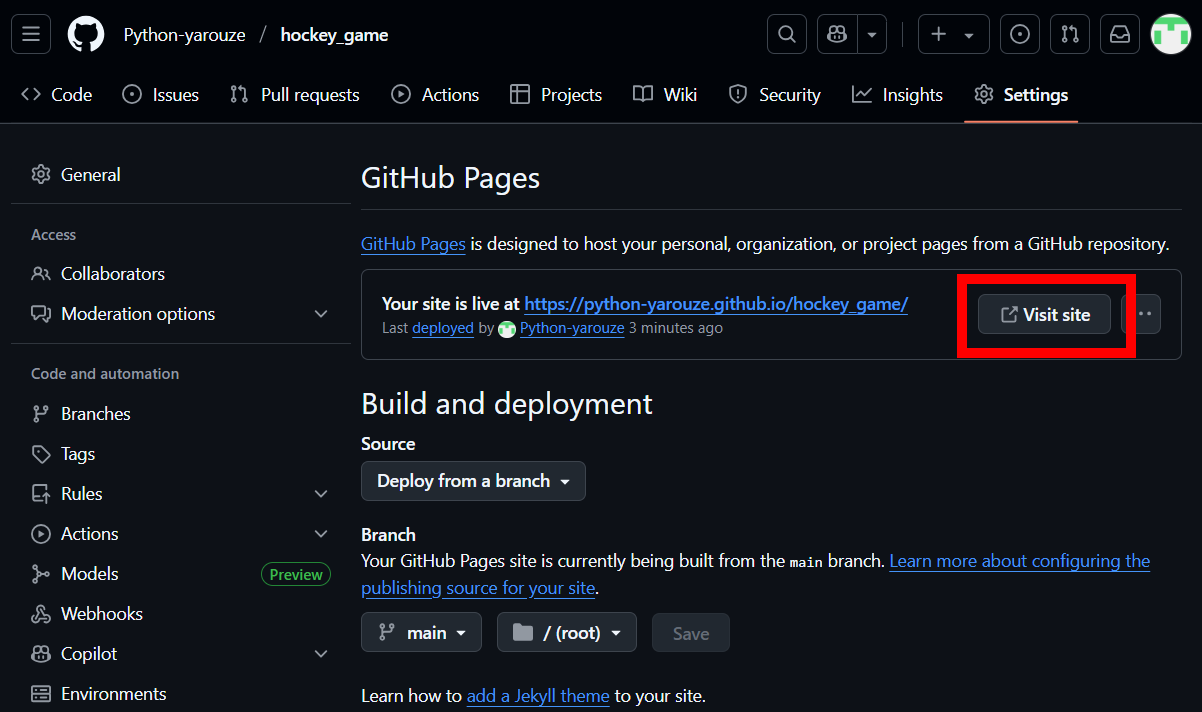Expand the Rules section chevron
Viewport: 1202px width, 712px height.
[x=321, y=494]
